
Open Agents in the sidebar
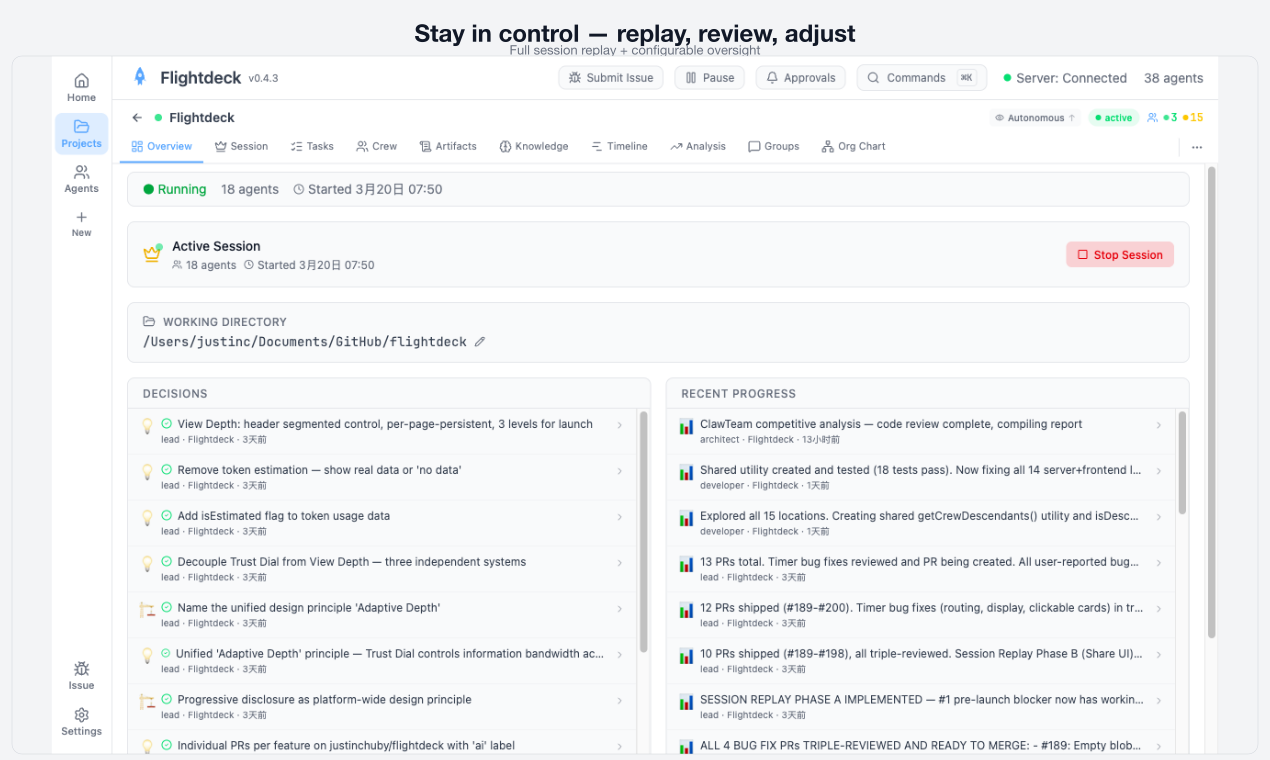click(x=81, y=179)
